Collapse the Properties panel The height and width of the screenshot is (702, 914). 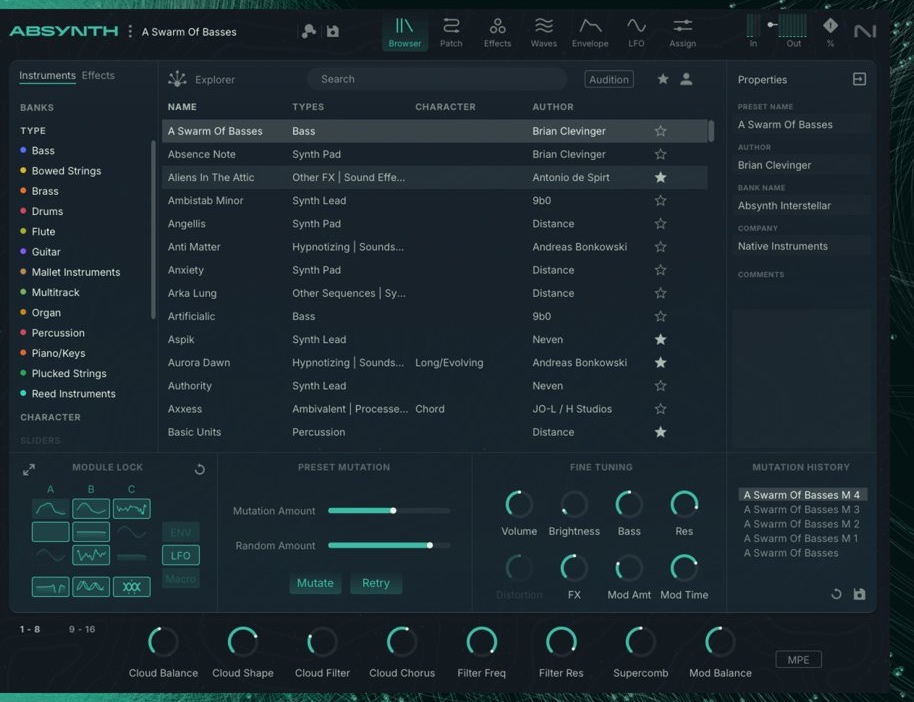coord(859,79)
